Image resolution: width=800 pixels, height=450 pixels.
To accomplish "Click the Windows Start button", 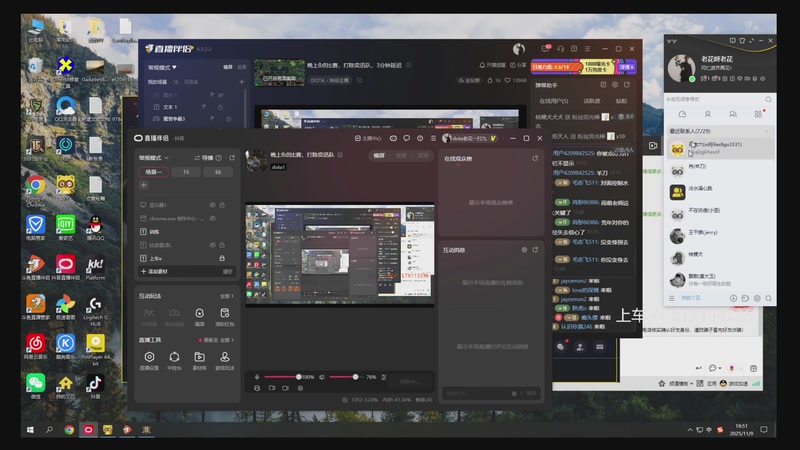I will pyautogui.click(x=30, y=430).
